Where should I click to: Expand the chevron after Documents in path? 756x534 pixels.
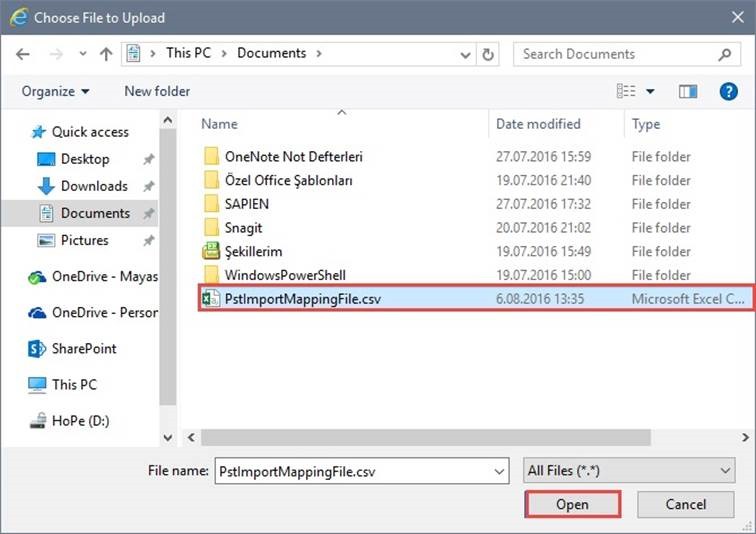point(319,53)
